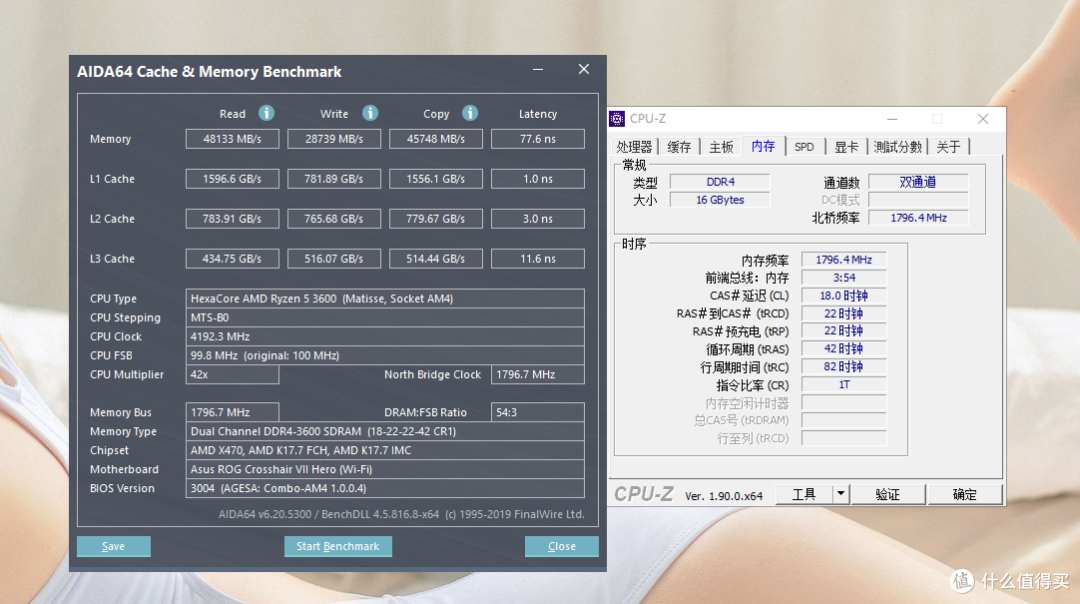The image size is (1080, 604).
Task: Click the CPU-Z title bar app icon
Action: pos(617,118)
